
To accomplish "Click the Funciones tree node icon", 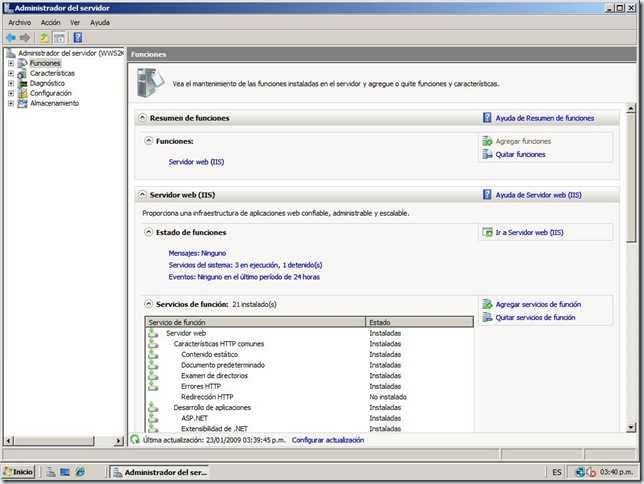I will click(x=23, y=63).
